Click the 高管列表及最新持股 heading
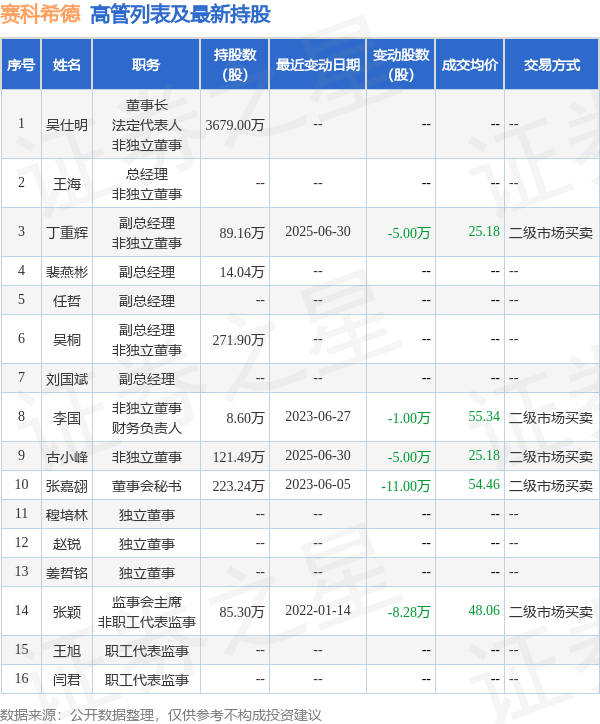 coord(180,14)
